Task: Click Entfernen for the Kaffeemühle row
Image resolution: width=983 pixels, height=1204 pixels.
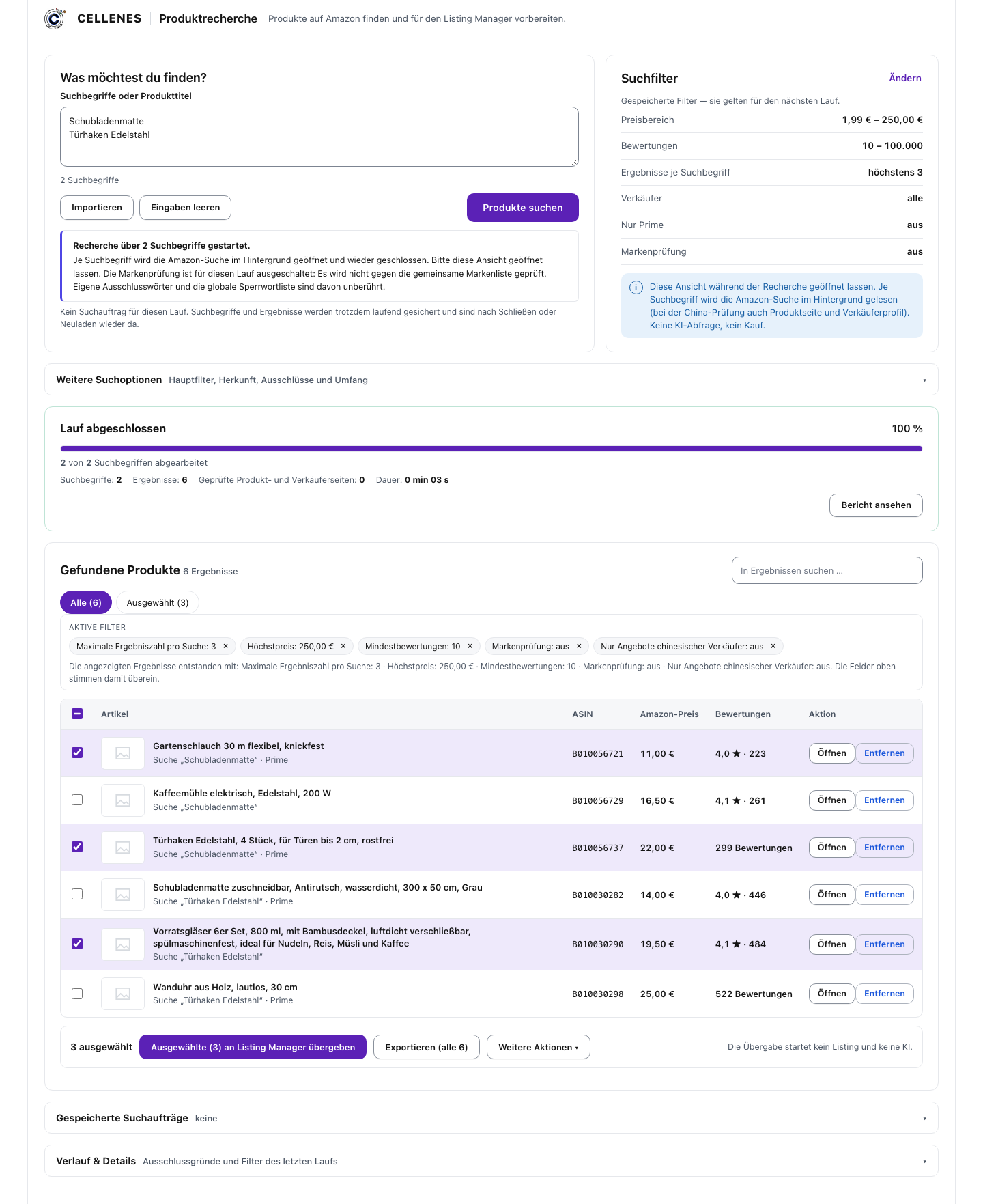Action: 885,800
